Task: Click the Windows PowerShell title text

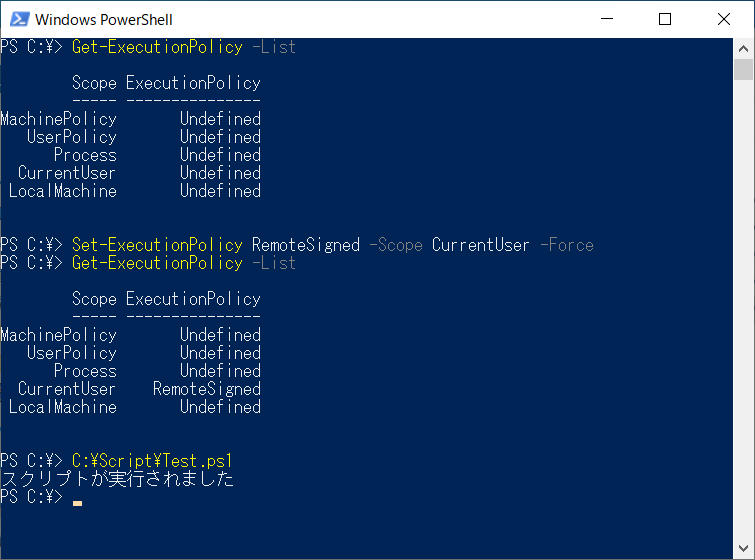Action: tap(104, 20)
